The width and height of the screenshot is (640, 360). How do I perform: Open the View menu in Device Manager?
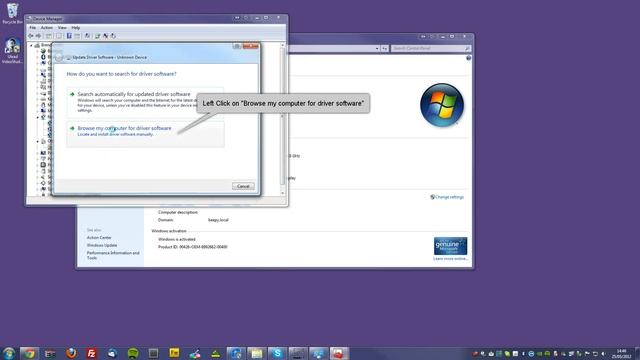(x=62, y=28)
